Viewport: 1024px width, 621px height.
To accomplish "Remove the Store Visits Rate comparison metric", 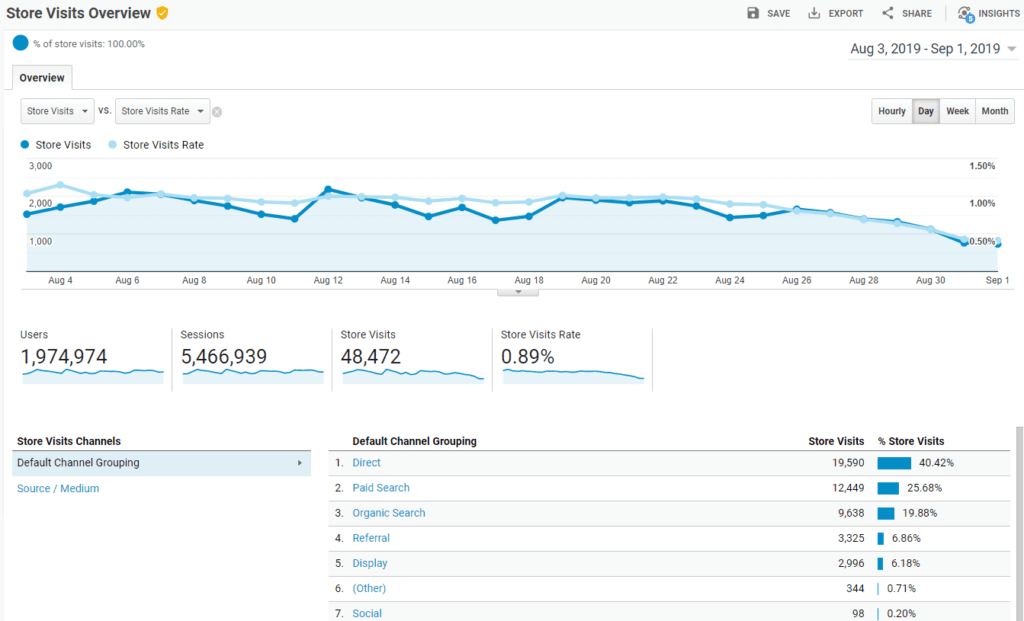I will (x=217, y=112).
